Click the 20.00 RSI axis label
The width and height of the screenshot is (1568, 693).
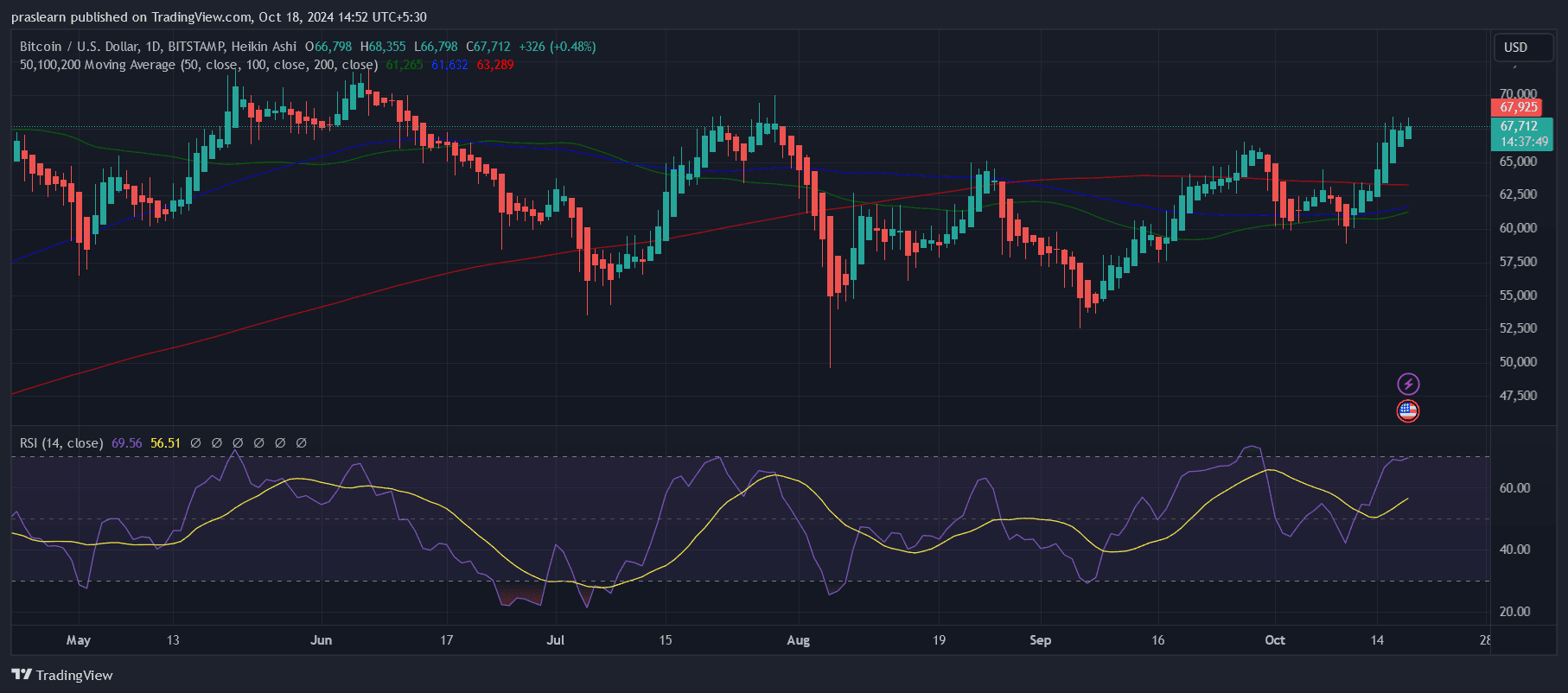(1514, 612)
